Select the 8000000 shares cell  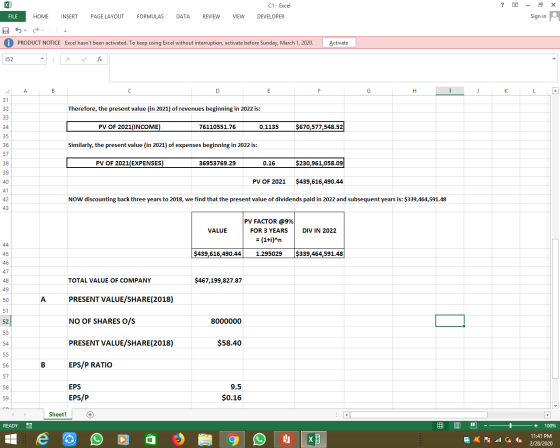pos(217,321)
